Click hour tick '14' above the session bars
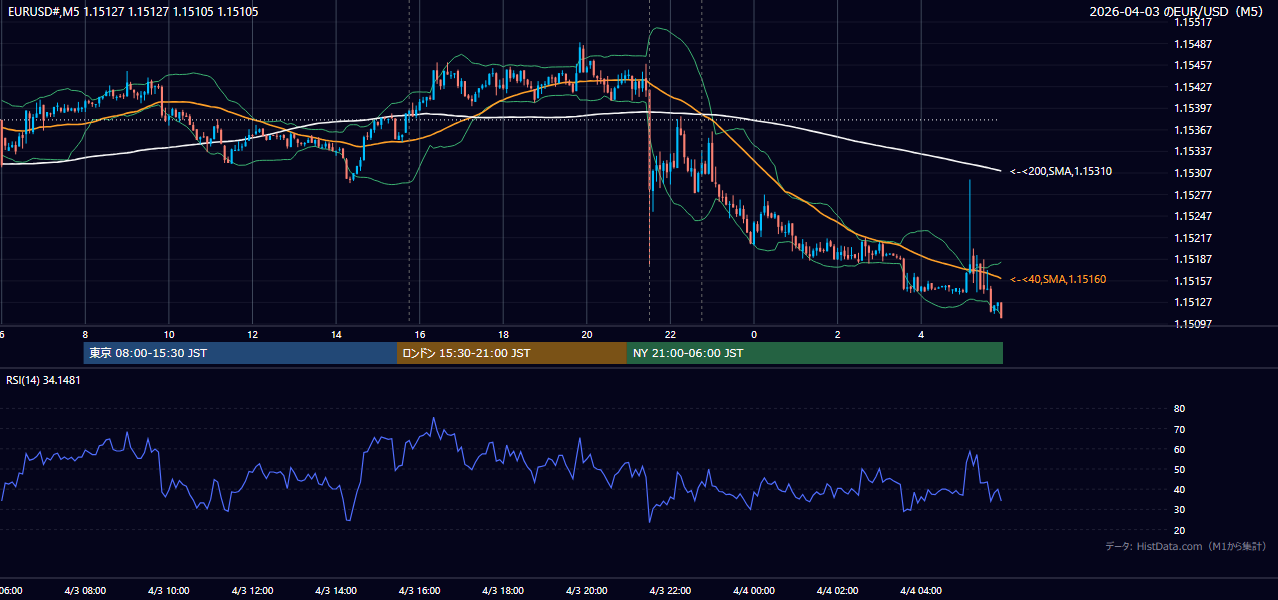The width and height of the screenshot is (1278, 600). click(336, 334)
